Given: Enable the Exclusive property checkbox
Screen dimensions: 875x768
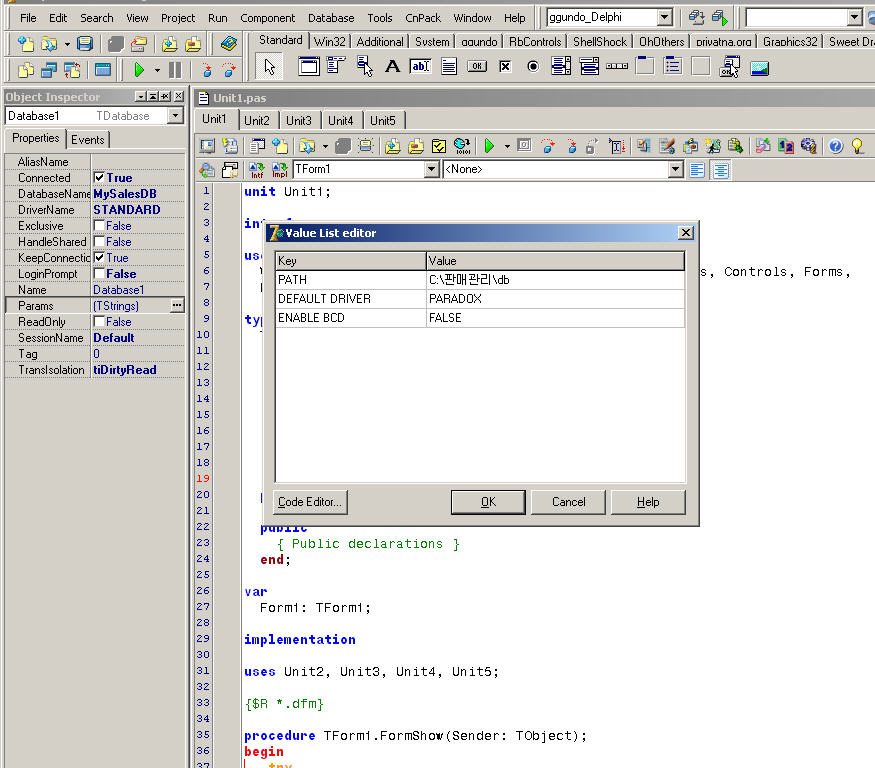Looking at the screenshot, I should (x=99, y=226).
